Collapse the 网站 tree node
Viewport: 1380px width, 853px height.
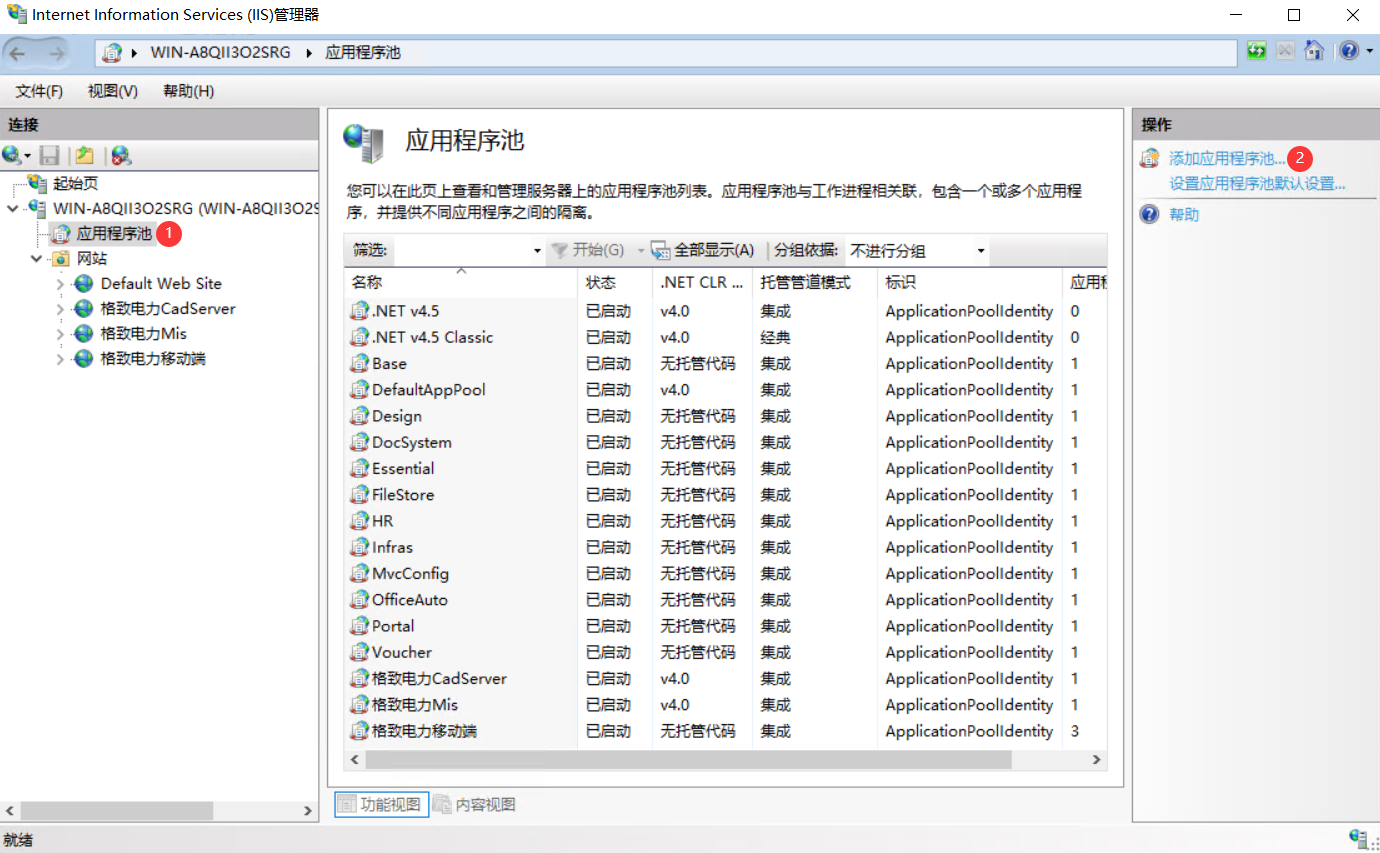click(36, 258)
